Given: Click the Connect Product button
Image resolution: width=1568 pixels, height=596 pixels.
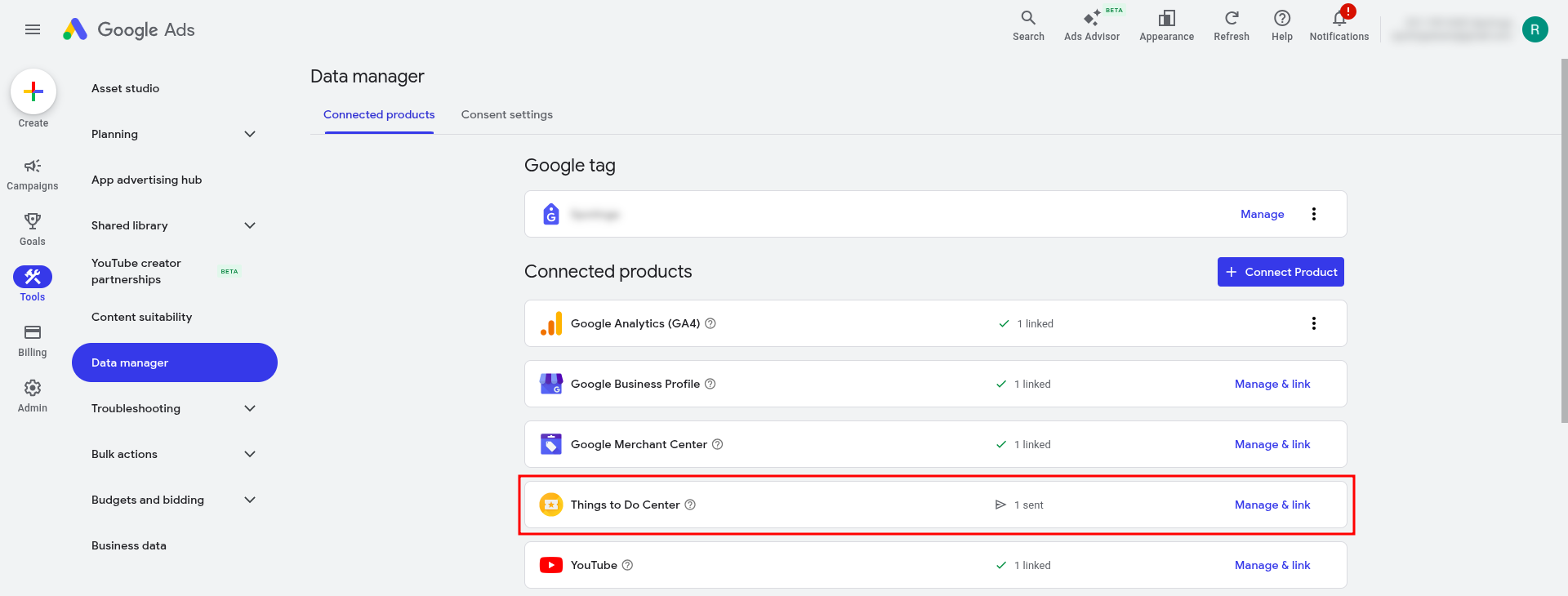Looking at the screenshot, I should 1281,272.
